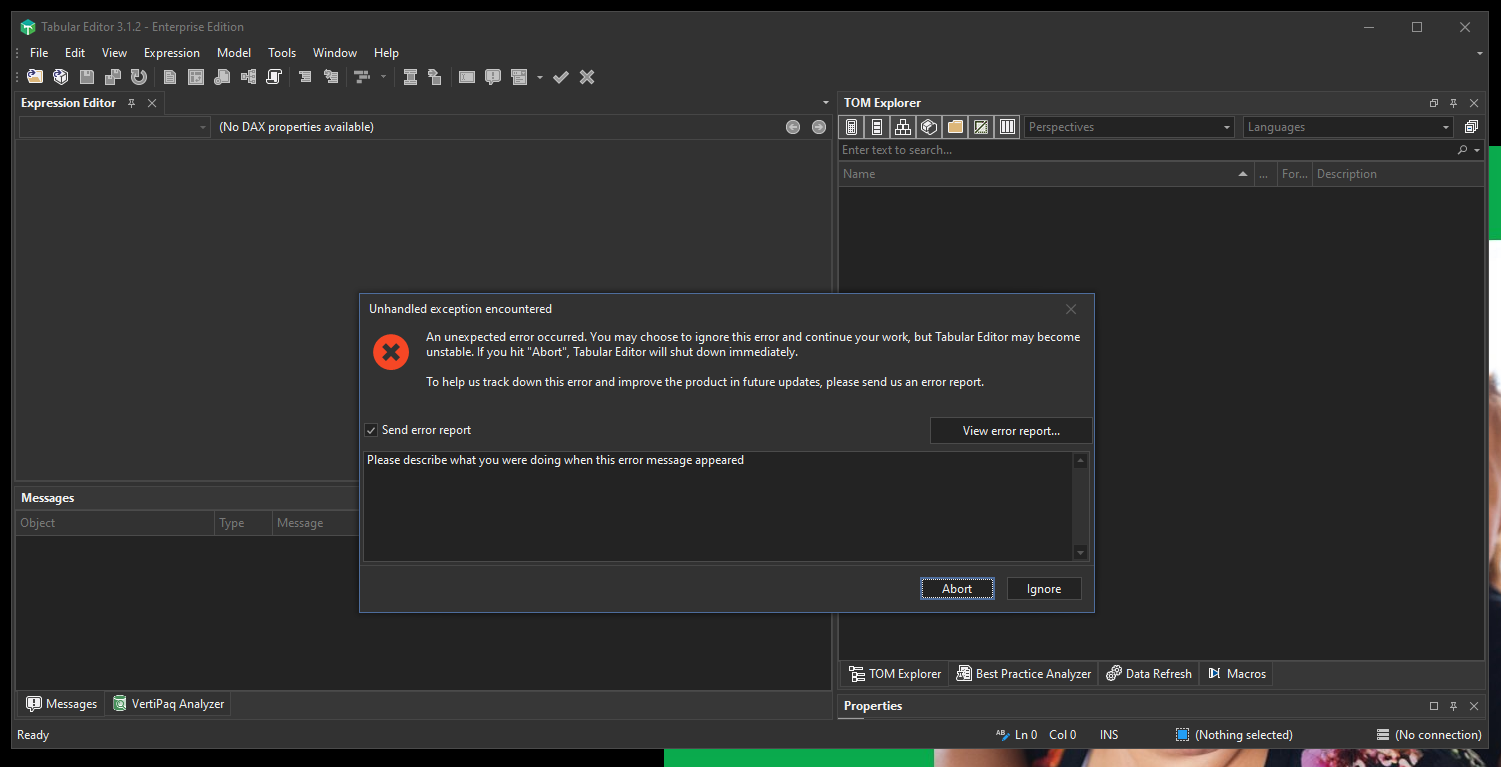The height and width of the screenshot is (767, 1501).
Task: Open the DAX property selector dropdown
Action: tap(115, 127)
